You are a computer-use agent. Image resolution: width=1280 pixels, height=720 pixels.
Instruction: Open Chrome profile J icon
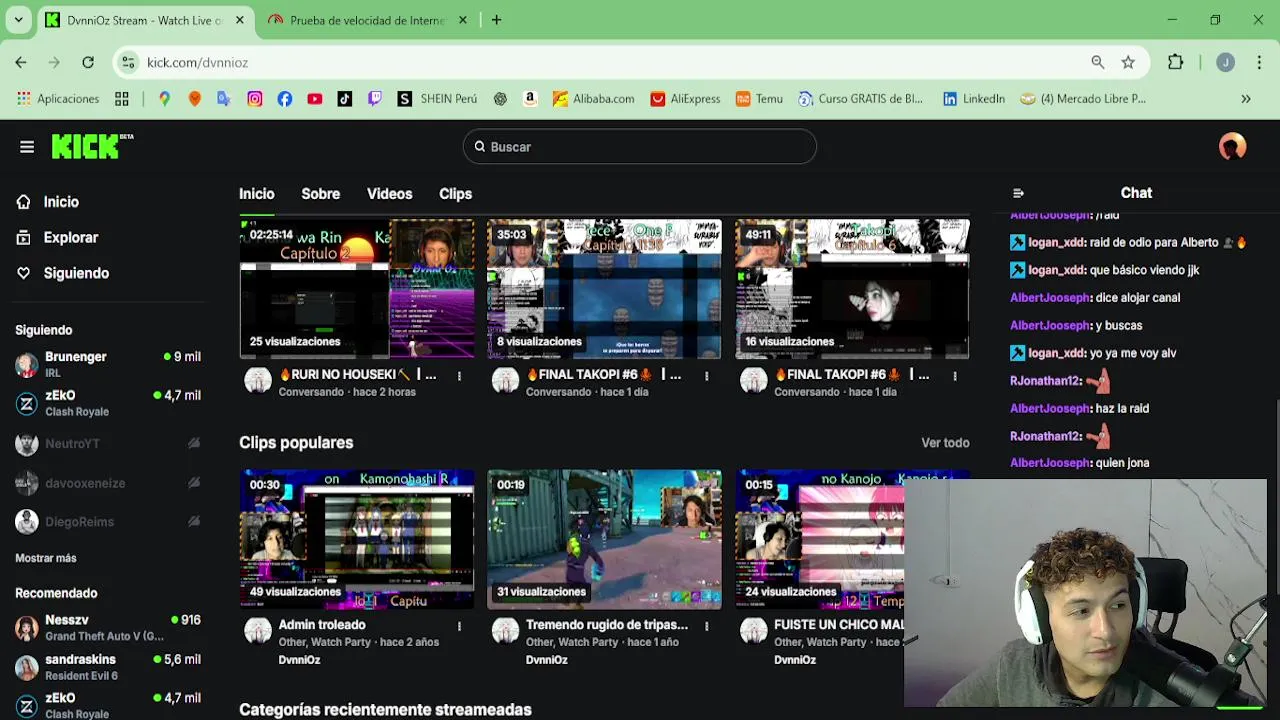coord(1225,62)
